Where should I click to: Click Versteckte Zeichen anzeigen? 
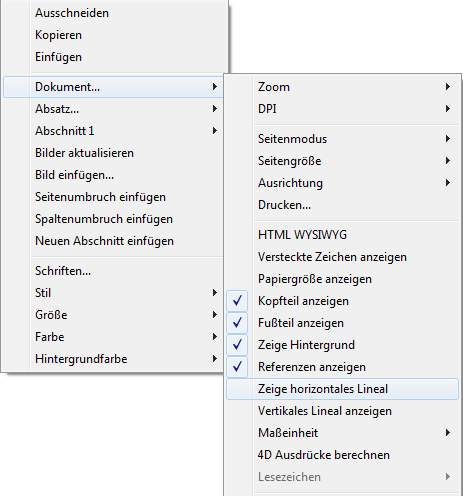tap(342, 257)
